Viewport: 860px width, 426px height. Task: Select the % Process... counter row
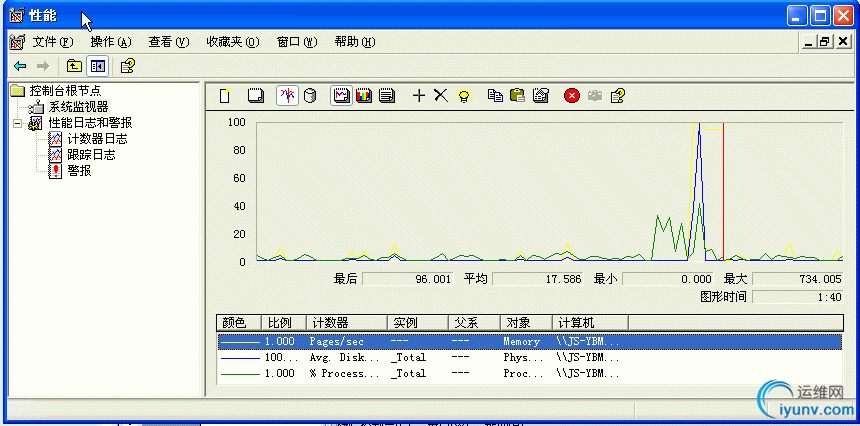click(530, 373)
